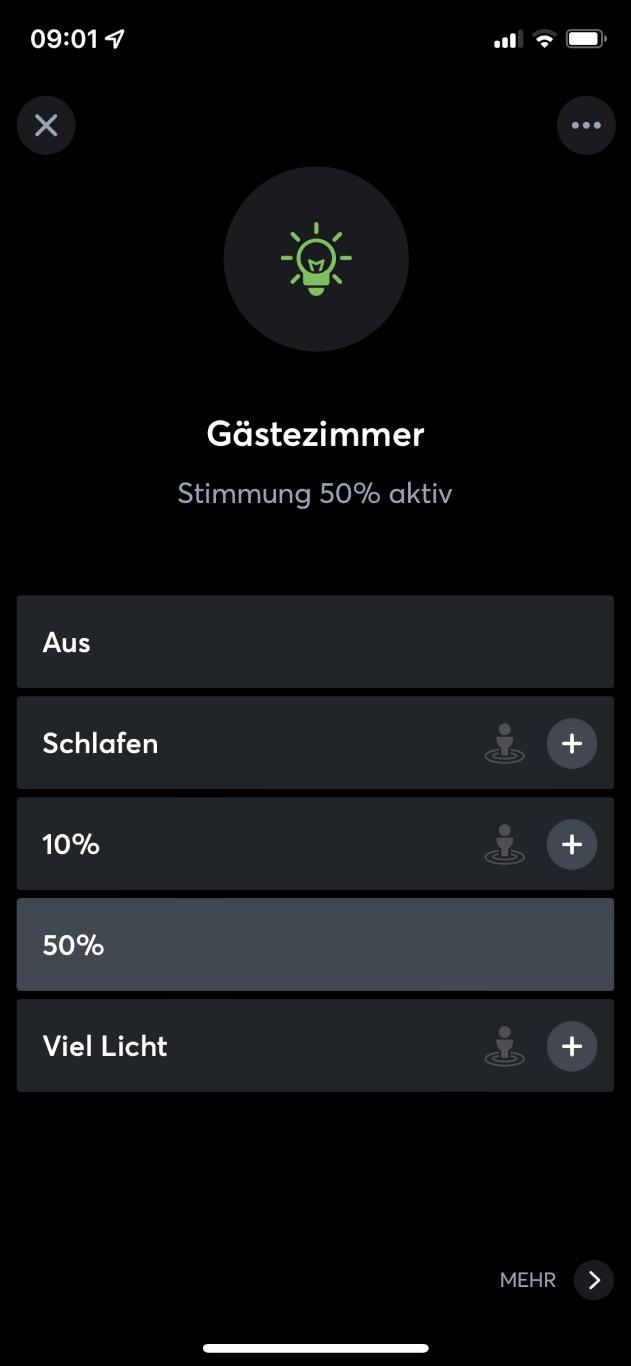Image resolution: width=631 pixels, height=1366 pixels.
Task: Tap the presence icon on Schlafen row
Action: (505, 744)
